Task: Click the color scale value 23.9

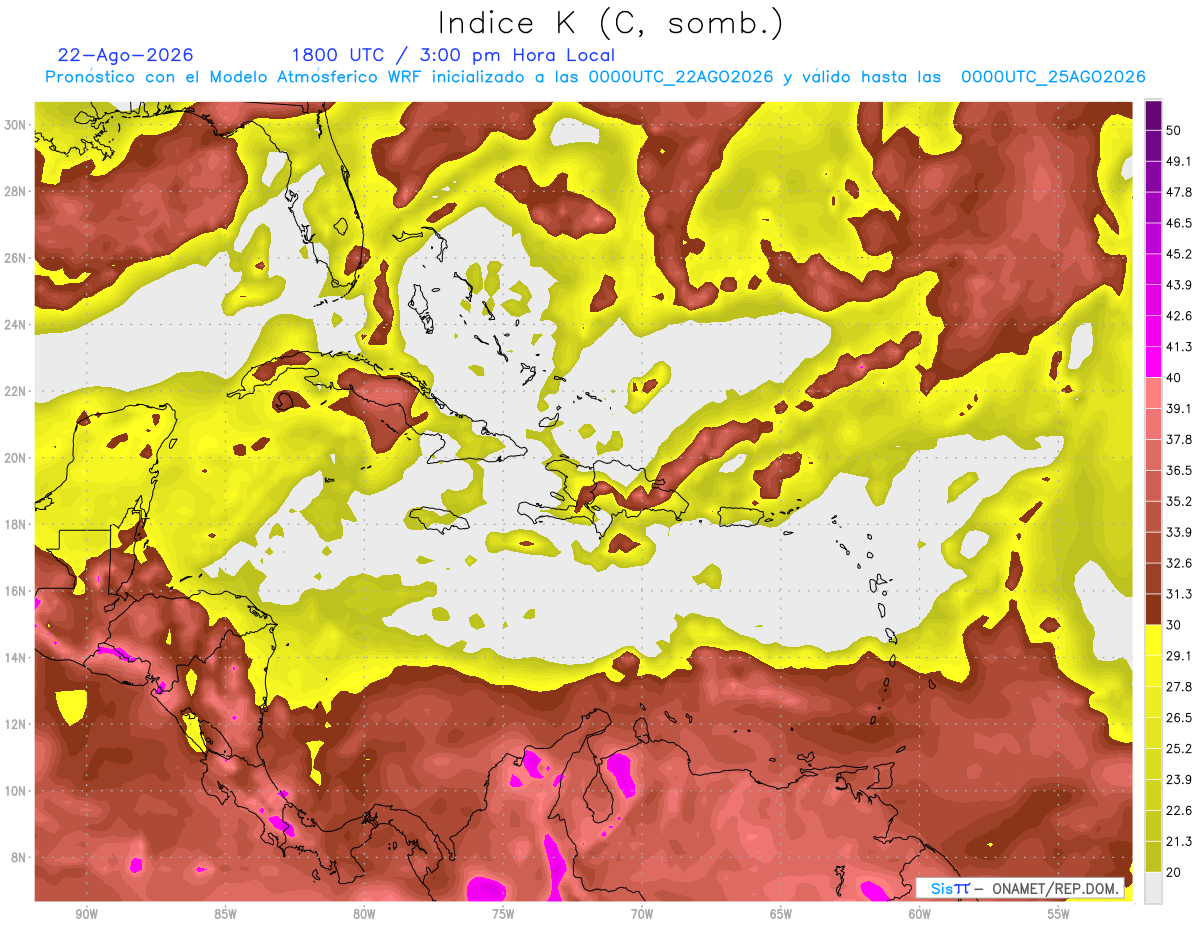Action: [x=1179, y=779]
